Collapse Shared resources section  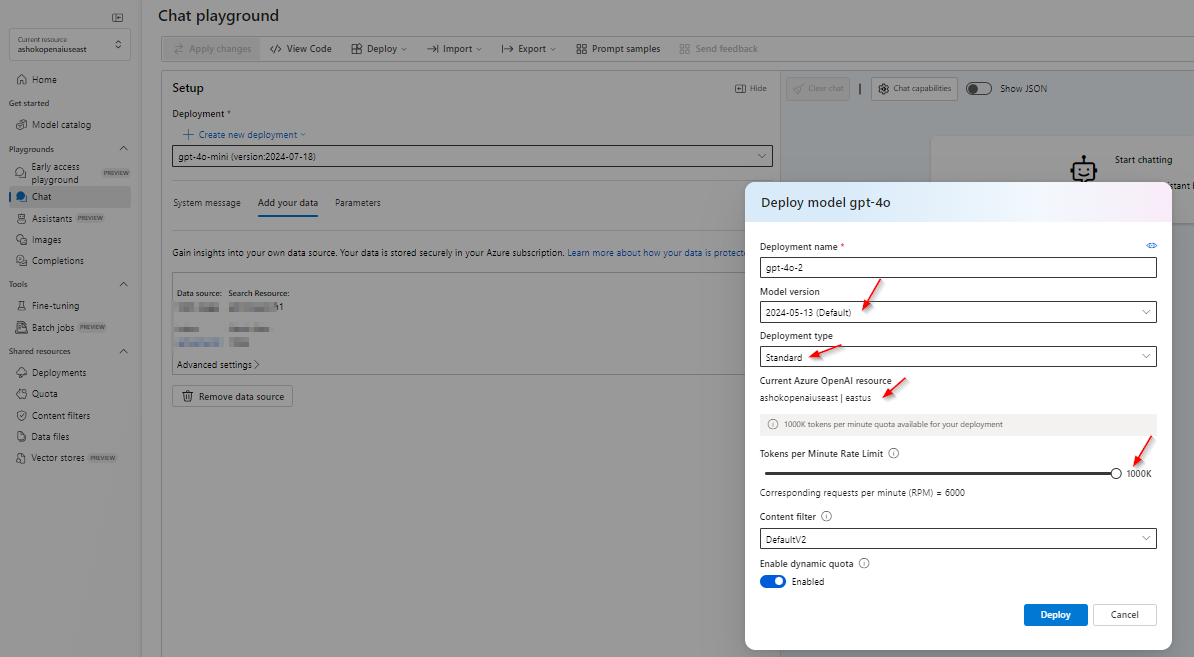pyautogui.click(x=123, y=351)
